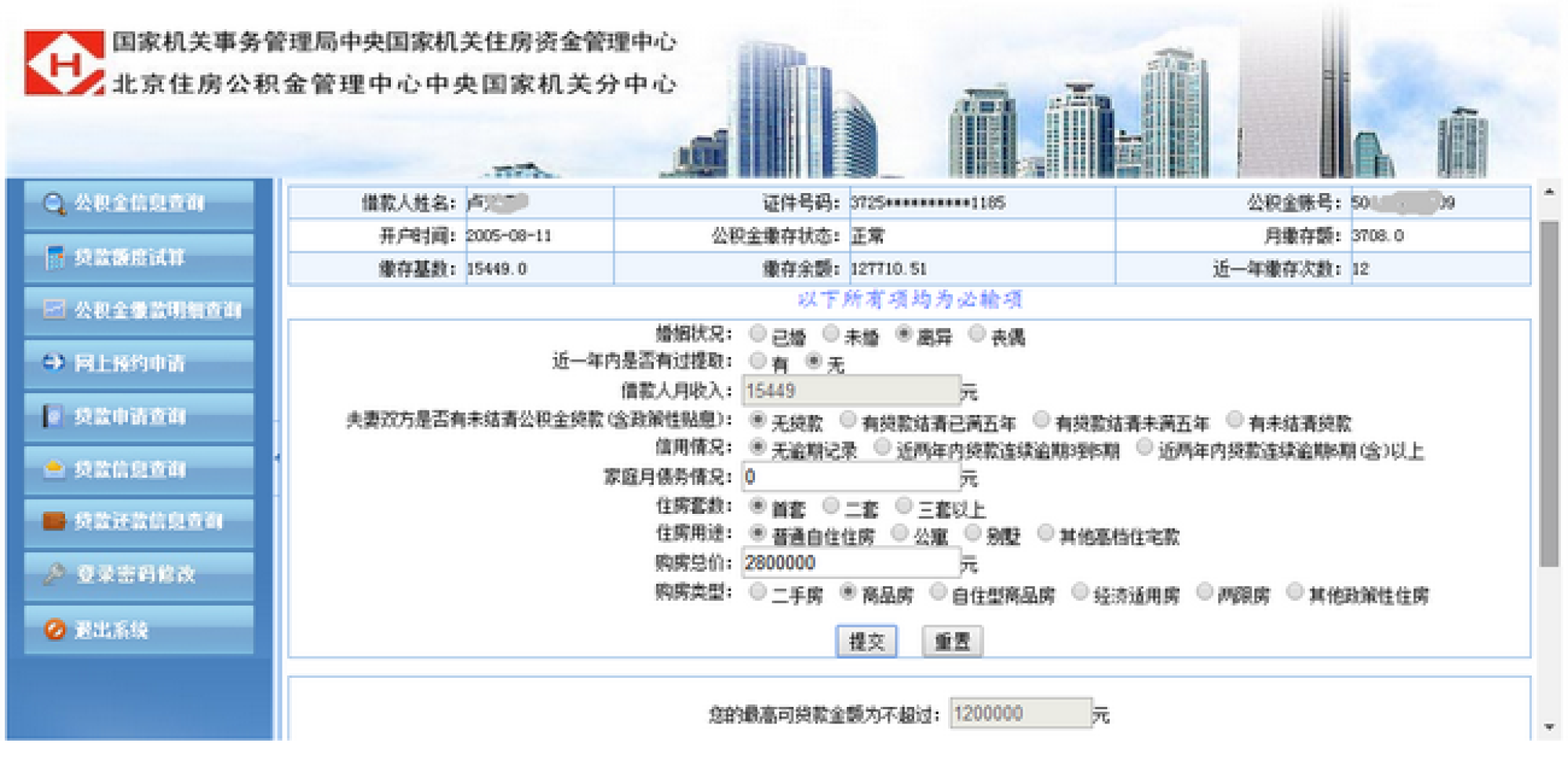Select 二手房 purchase type

coord(757,592)
